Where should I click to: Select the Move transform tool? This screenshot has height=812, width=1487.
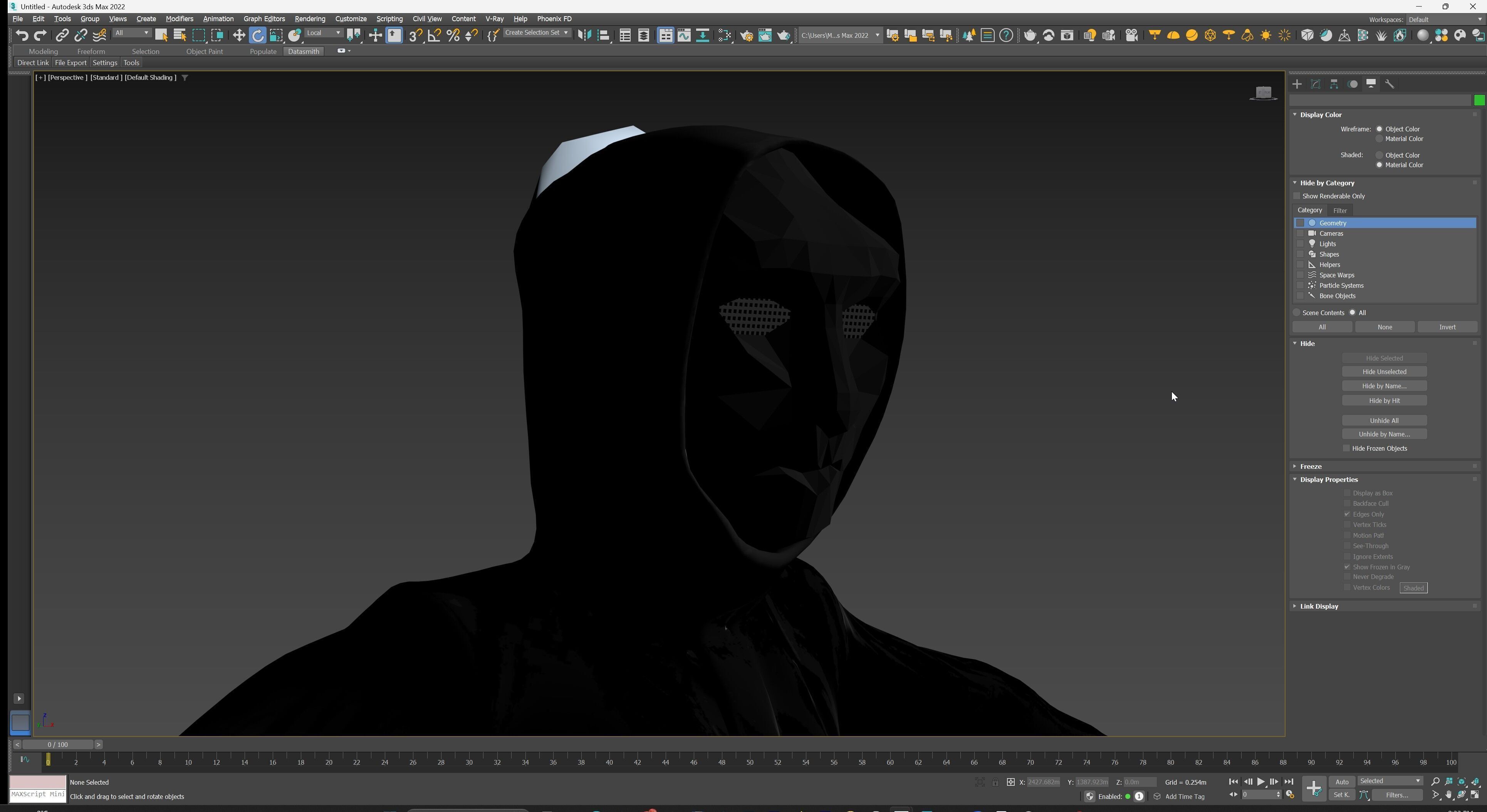tap(238, 36)
